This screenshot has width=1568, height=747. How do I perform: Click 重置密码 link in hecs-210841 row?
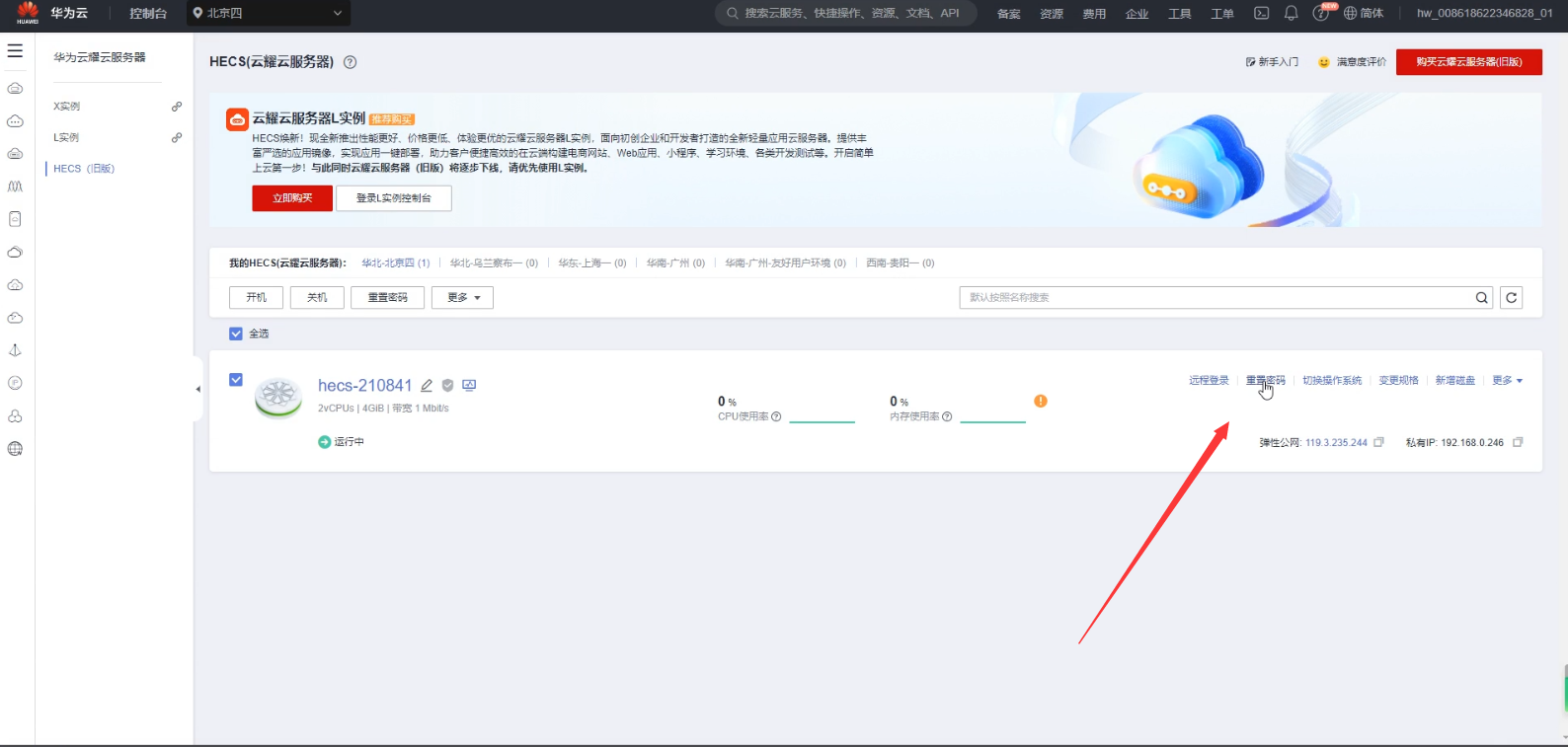1265,381
